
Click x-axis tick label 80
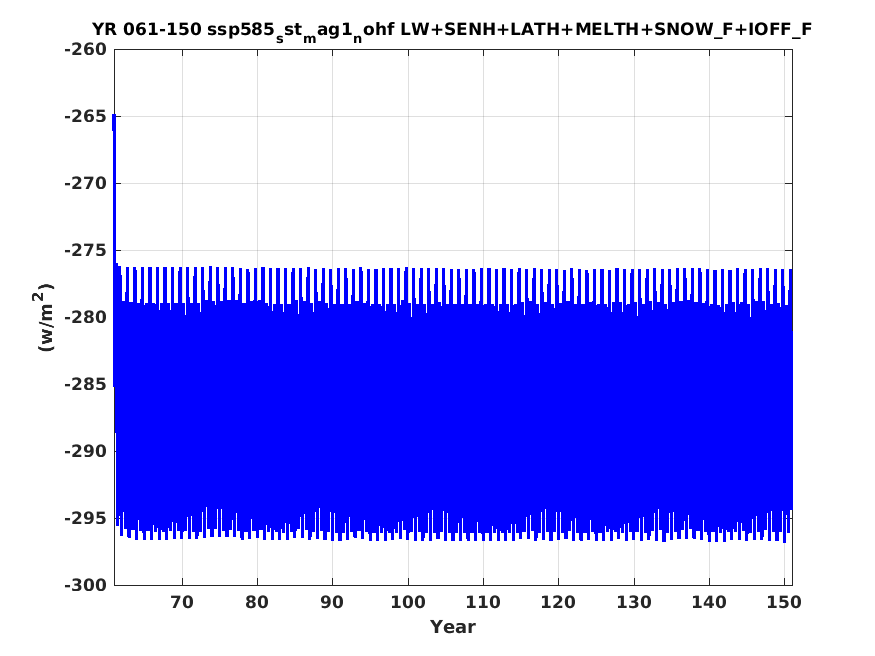point(257,602)
